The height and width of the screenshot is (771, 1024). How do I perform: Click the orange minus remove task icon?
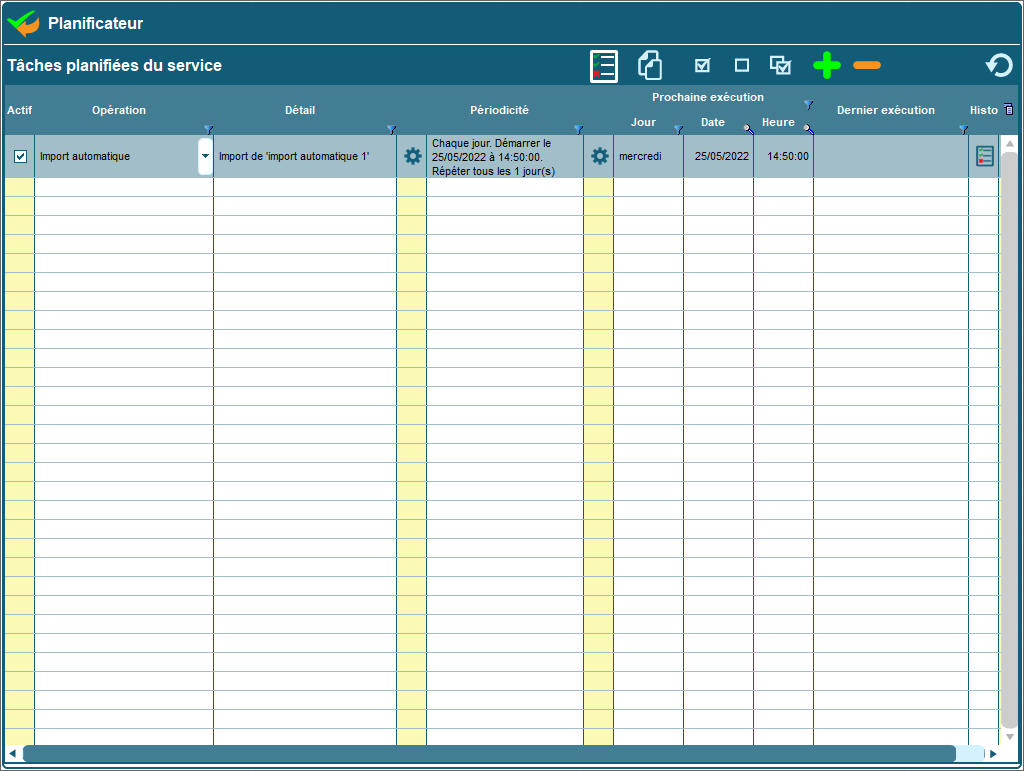click(x=867, y=66)
